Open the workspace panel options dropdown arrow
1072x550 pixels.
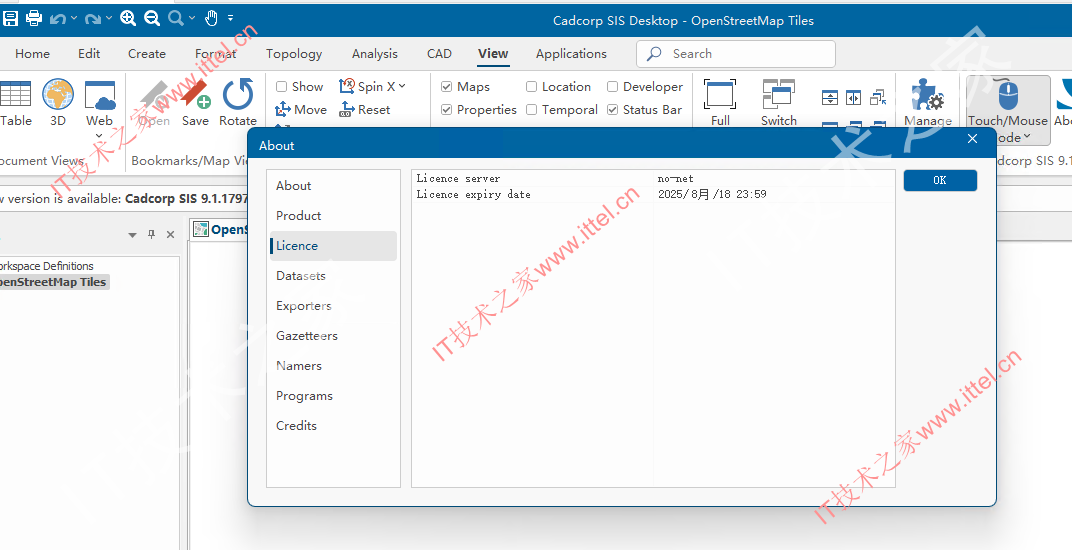click(133, 235)
